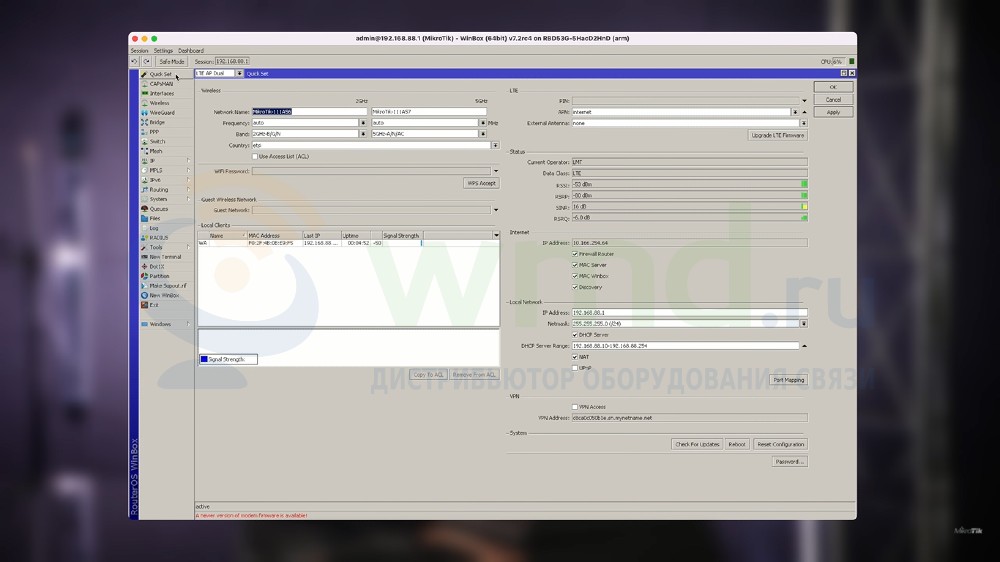Click the Local Network IP Address field

[689, 313]
